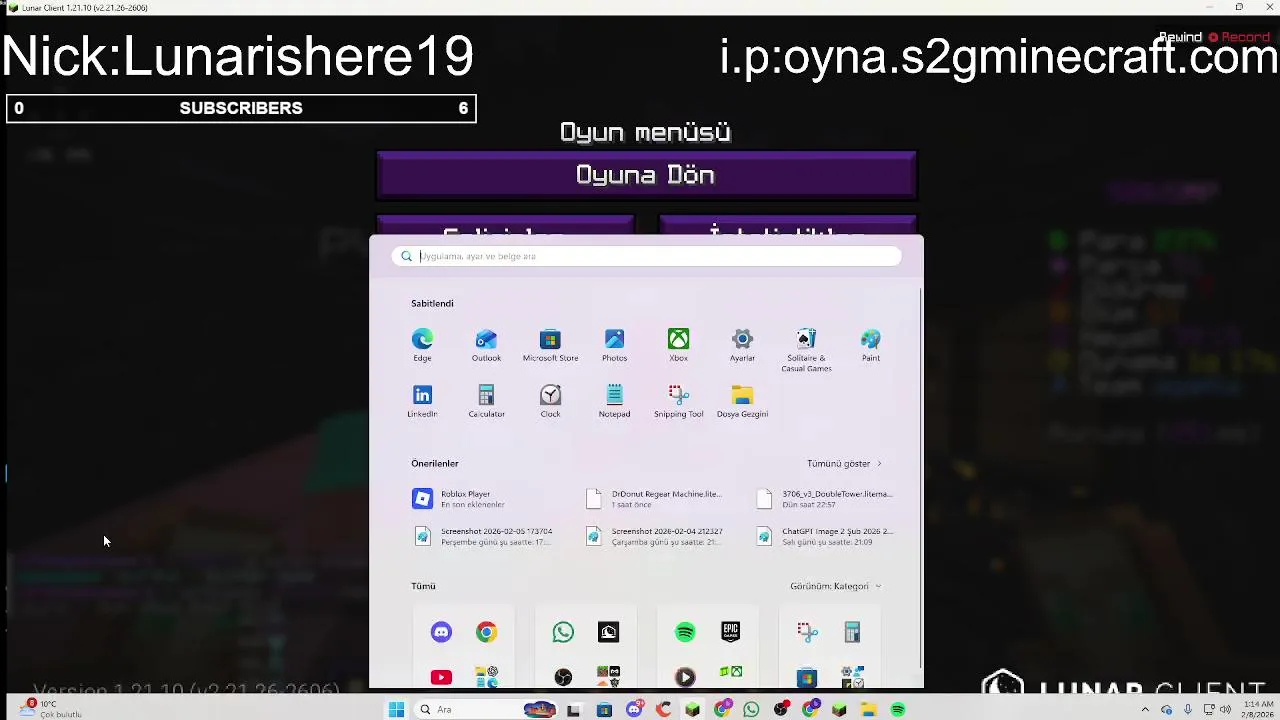The height and width of the screenshot is (720, 1280).
Task: Open the Görünüm: Kategori dropdown
Action: pyautogui.click(x=836, y=586)
